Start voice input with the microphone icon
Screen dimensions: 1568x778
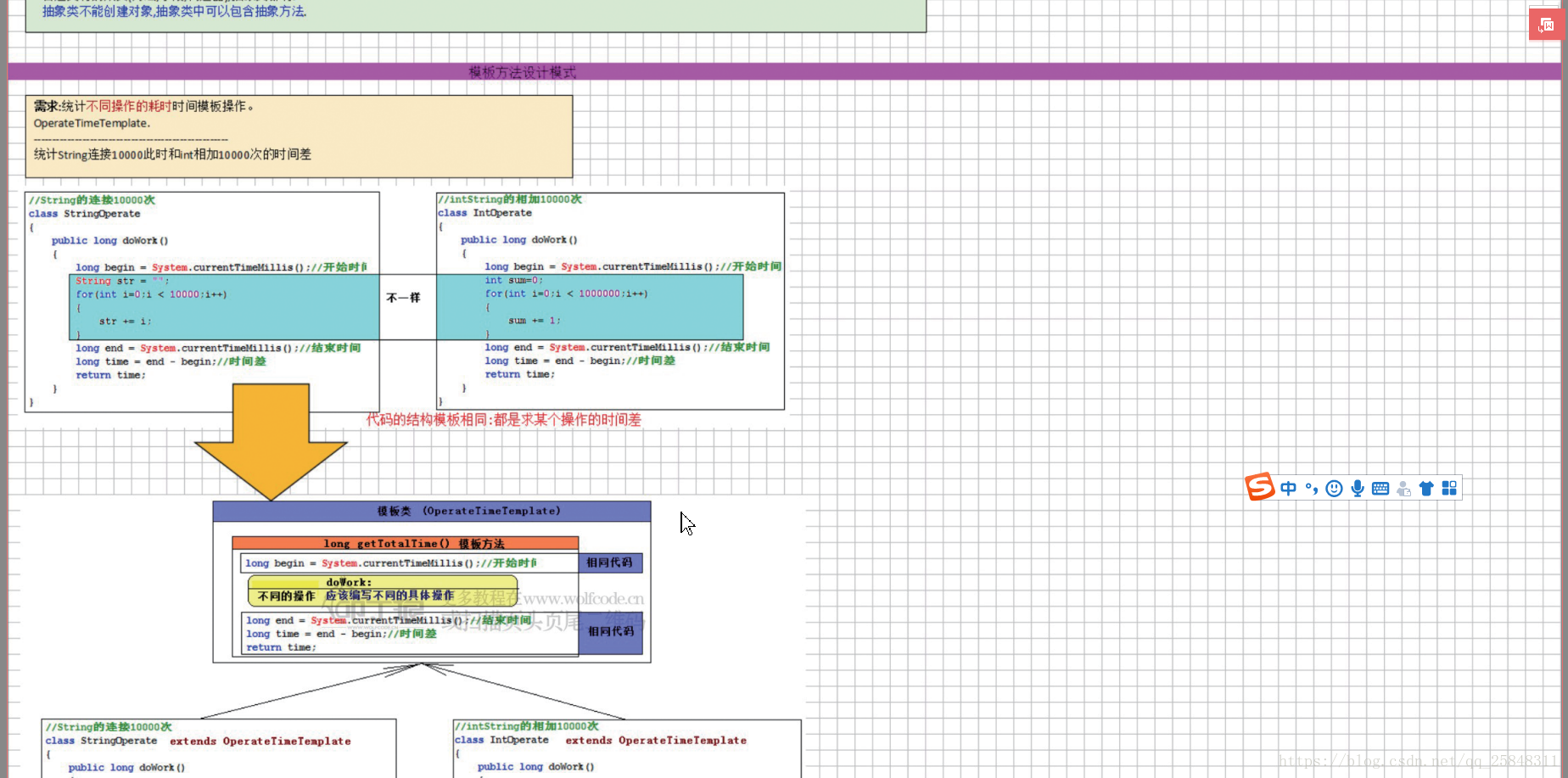click(1358, 488)
